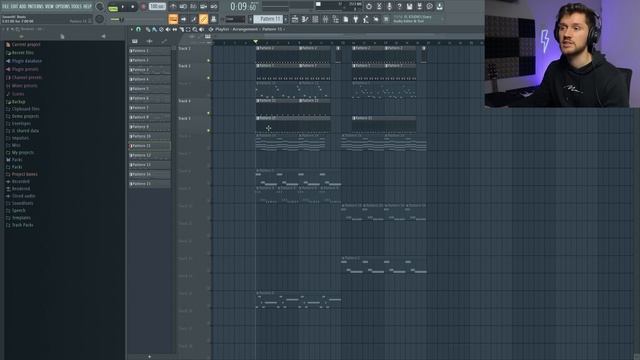Screen dimensions: 640x360
Task: Open the OPTIONS menu
Action: tap(64, 7)
